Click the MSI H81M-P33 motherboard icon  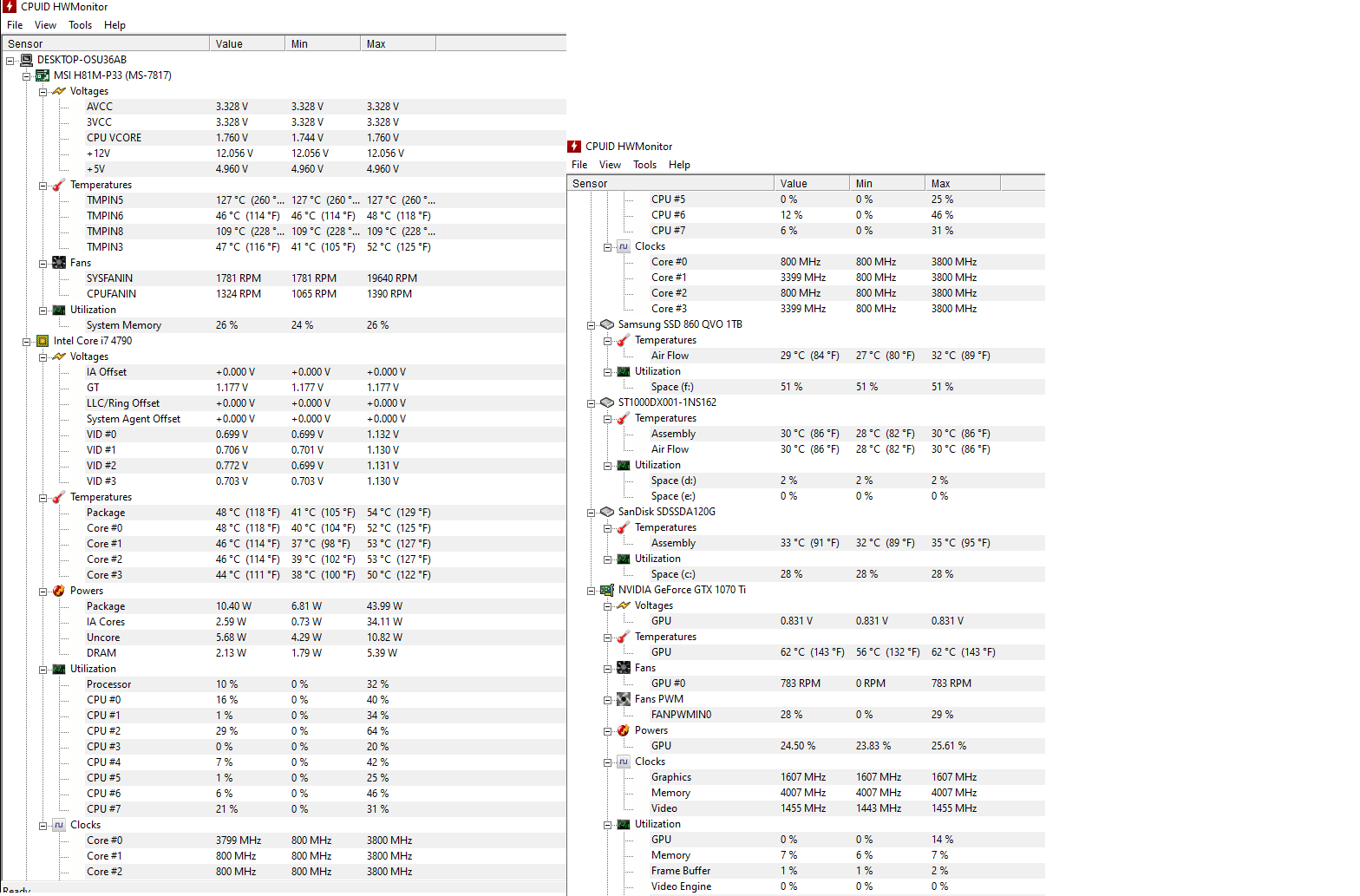42,75
